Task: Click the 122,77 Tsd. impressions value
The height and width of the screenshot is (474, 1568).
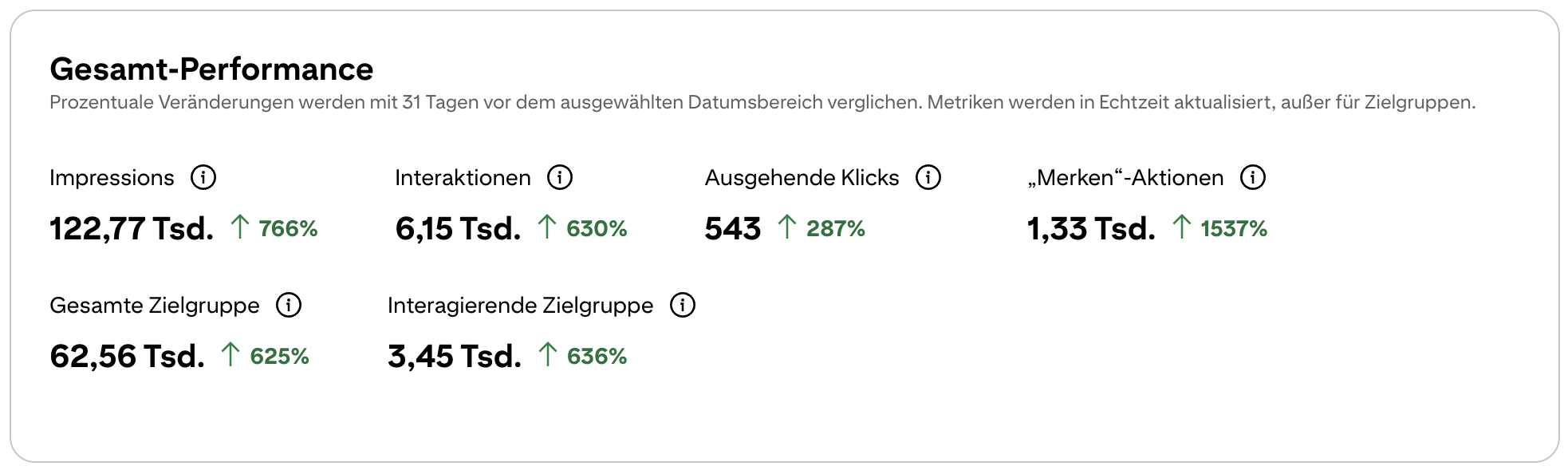Action: click(x=132, y=230)
